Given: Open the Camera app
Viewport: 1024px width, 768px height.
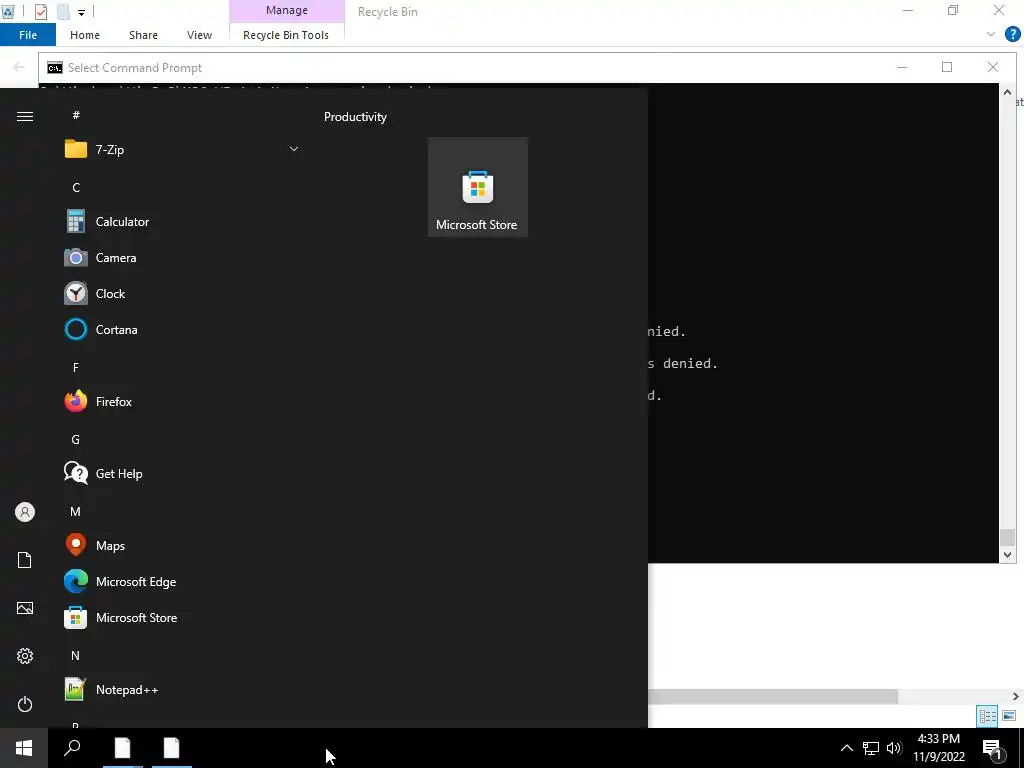Looking at the screenshot, I should pos(183,257).
